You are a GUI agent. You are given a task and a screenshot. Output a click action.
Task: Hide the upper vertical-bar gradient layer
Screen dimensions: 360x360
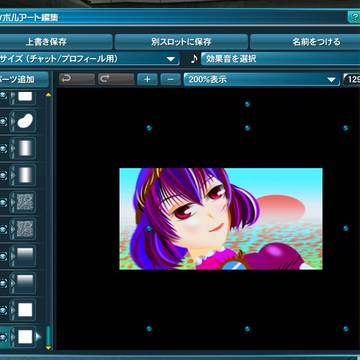[x=3, y=148]
